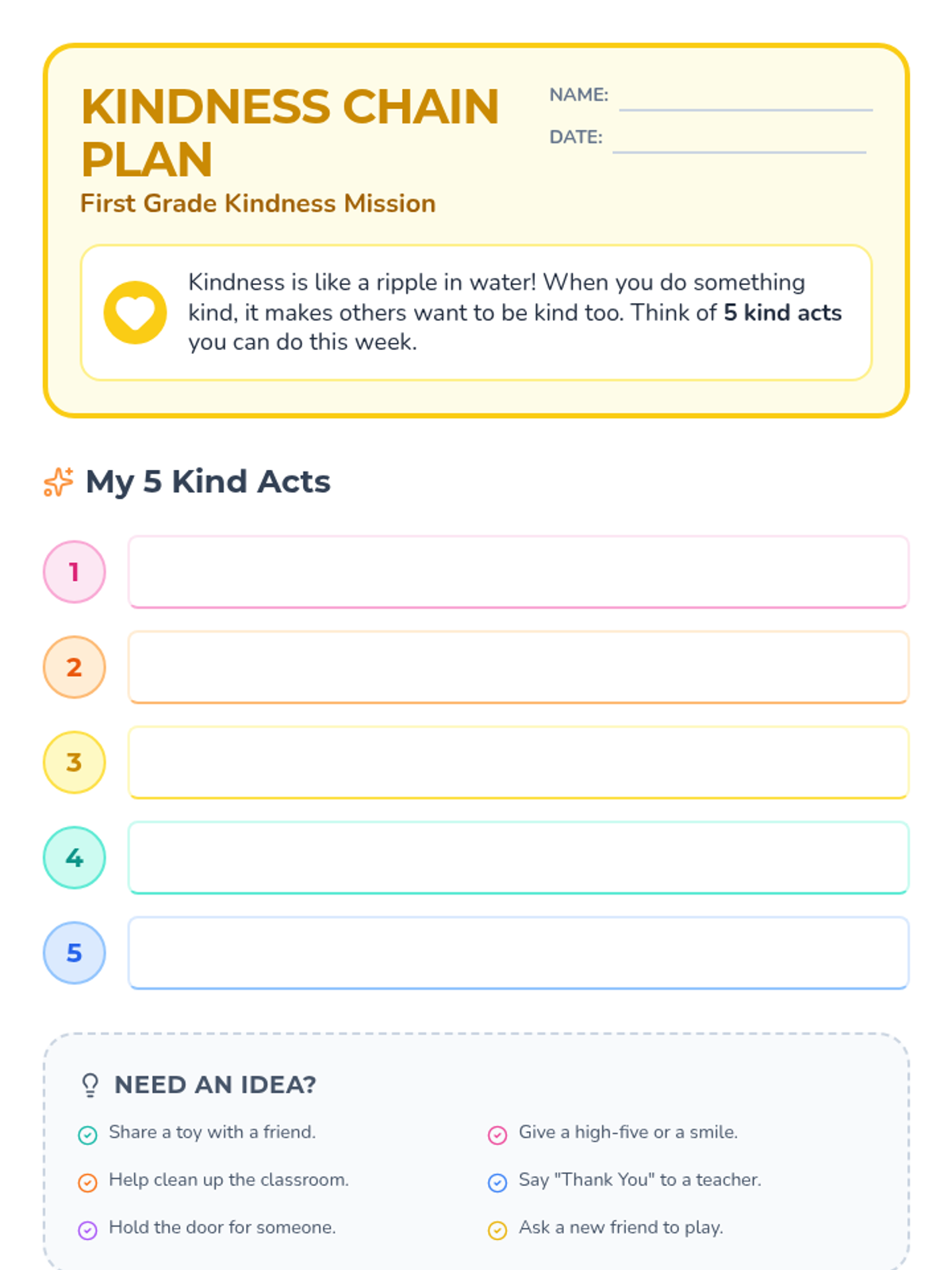Check the circle beside Hold the door
The image size is (952, 1270).
tap(88, 1230)
